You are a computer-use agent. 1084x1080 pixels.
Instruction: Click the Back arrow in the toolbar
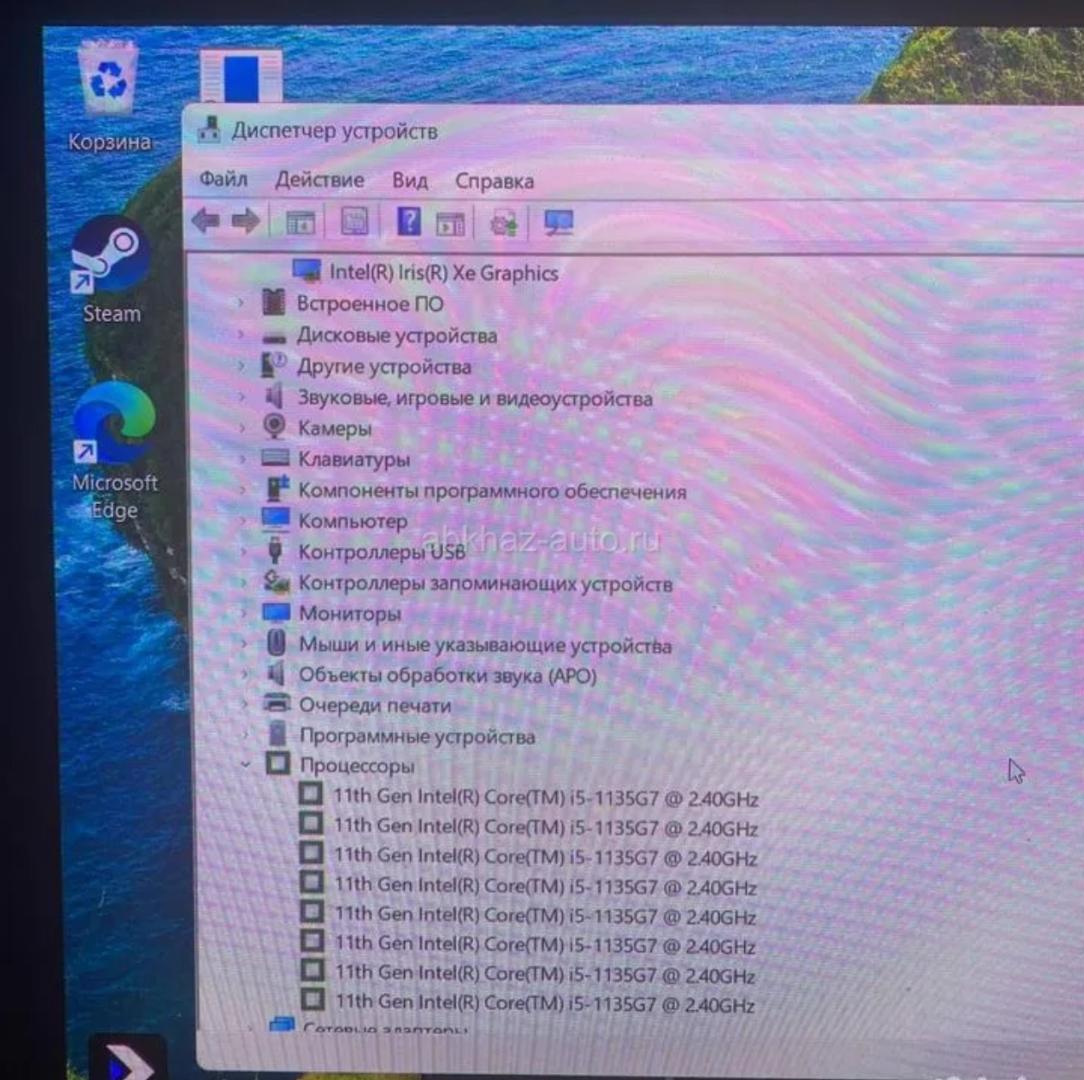point(206,221)
